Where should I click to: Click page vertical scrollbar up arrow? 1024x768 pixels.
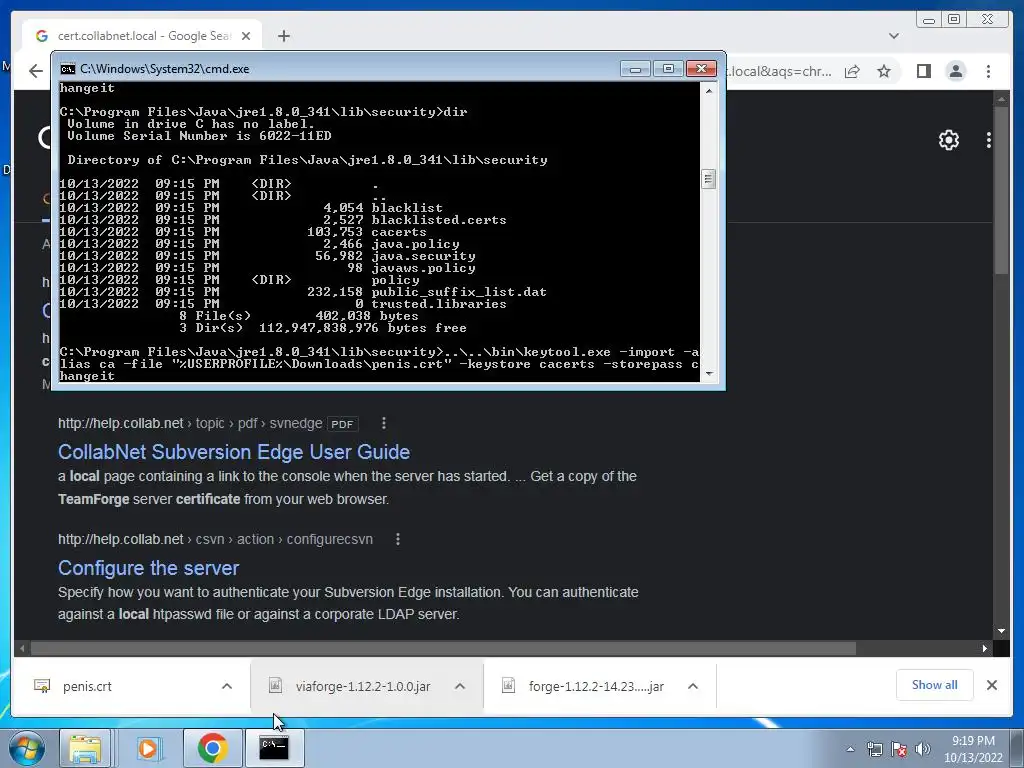[x=1001, y=99]
